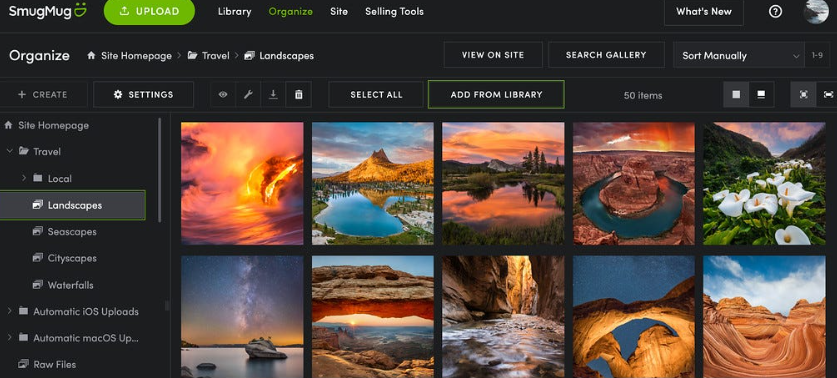
Task: Select the white calla lilies photo
Action: (x=764, y=184)
